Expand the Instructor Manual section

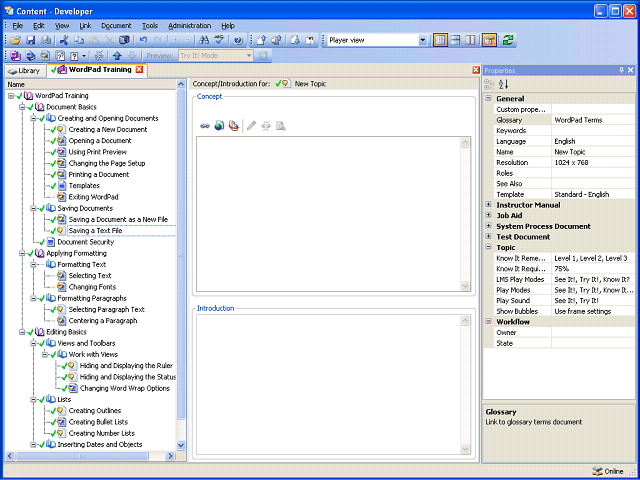pos(488,204)
